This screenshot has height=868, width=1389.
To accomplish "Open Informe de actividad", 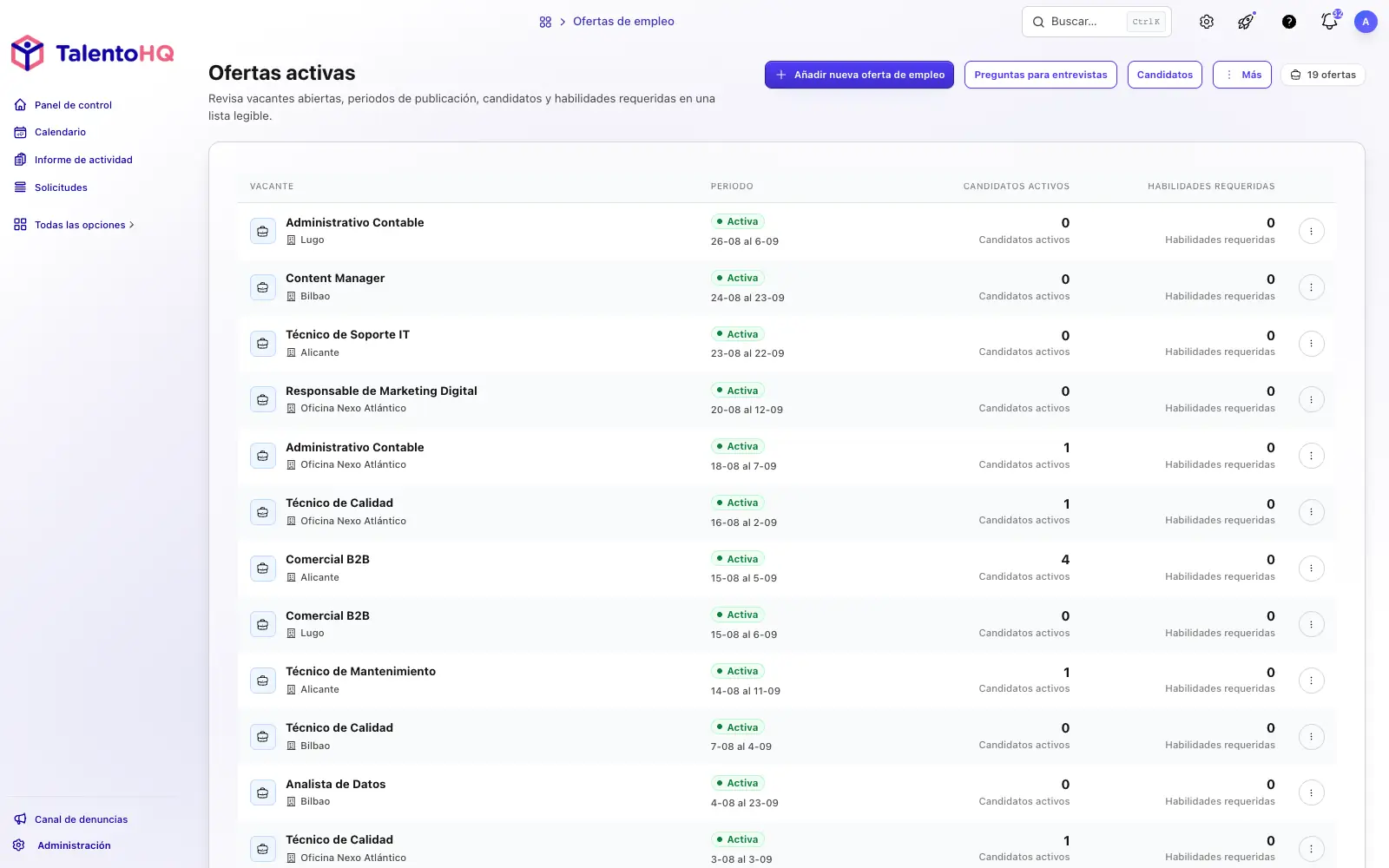I will (83, 160).
